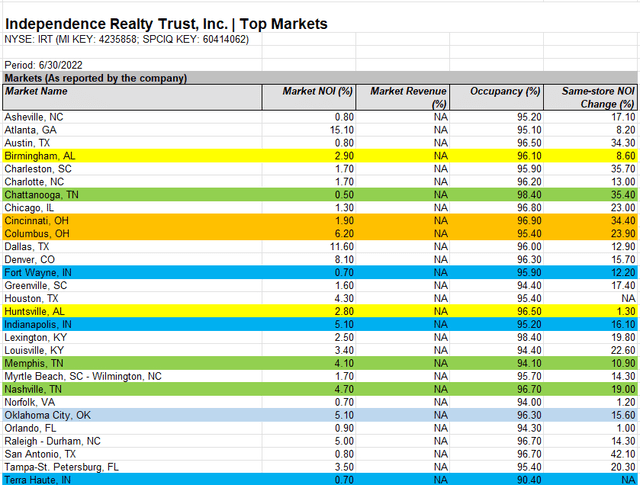
Task: Click the green 'Chattanooga, TN' cell
Action: pos(132,195)
